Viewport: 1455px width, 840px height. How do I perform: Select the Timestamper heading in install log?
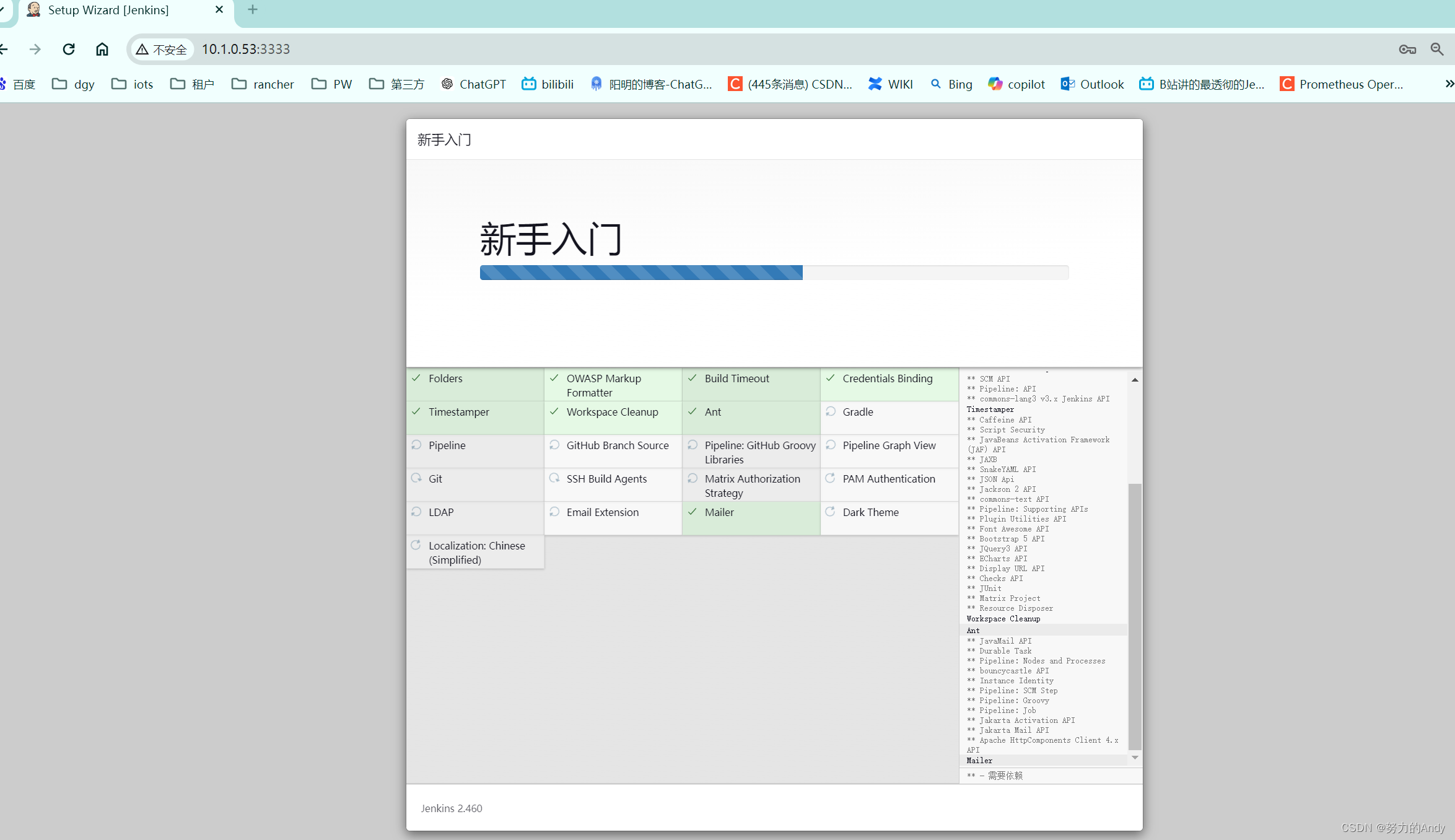coord(990,409)
